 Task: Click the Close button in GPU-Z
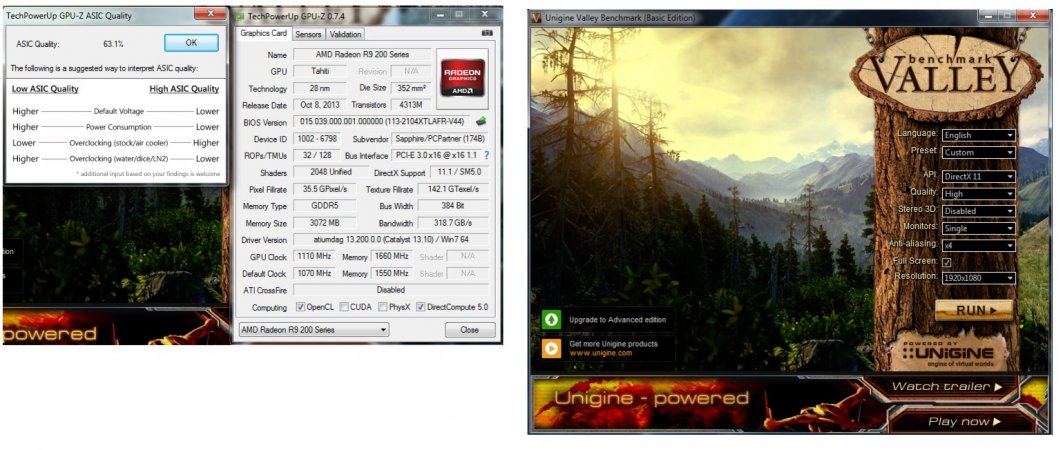point(469,330)
